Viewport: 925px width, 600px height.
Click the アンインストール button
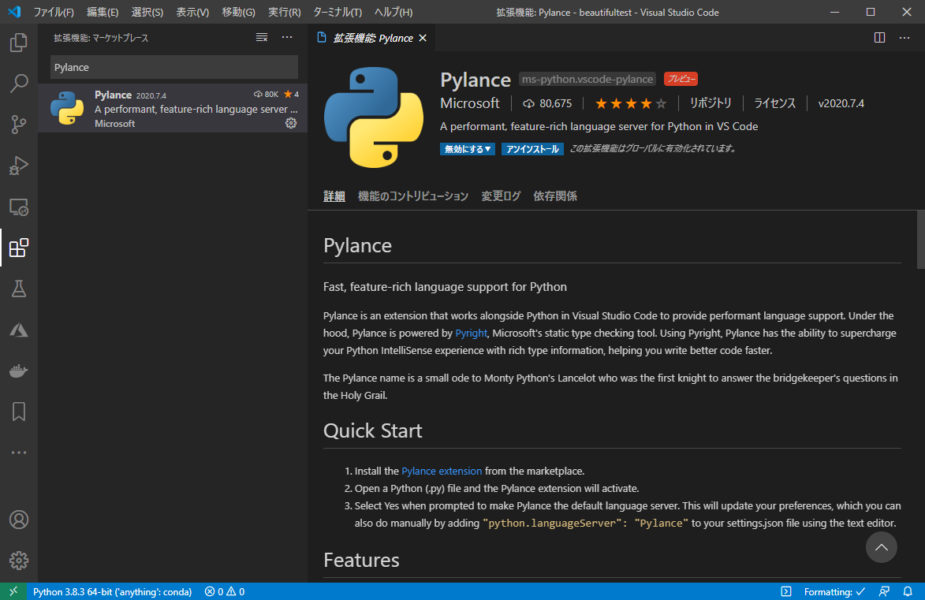[x=532, y=149]
